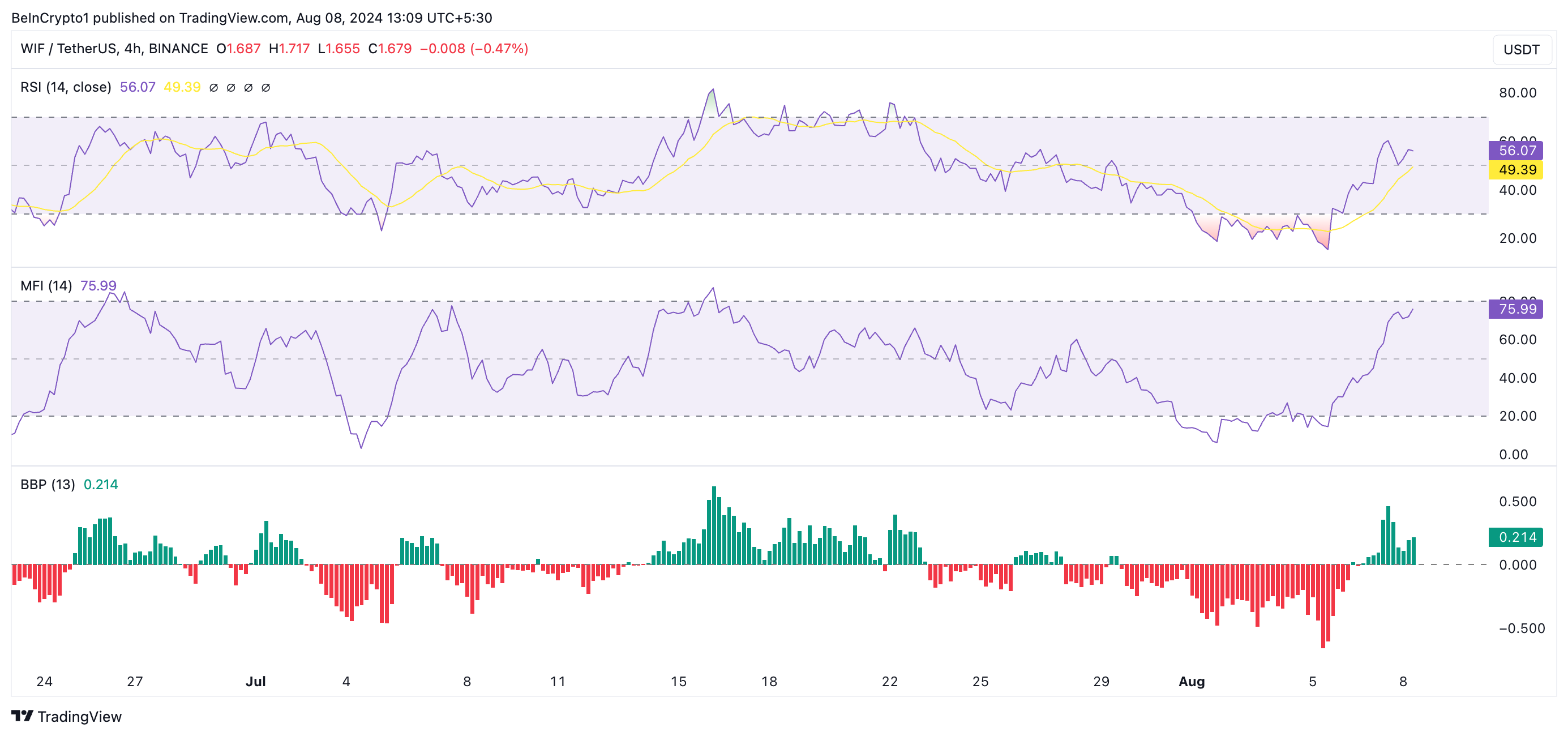
Task: Click the yellow 49.39 RSI axis price tag
Action: [x=1516, y=170]
